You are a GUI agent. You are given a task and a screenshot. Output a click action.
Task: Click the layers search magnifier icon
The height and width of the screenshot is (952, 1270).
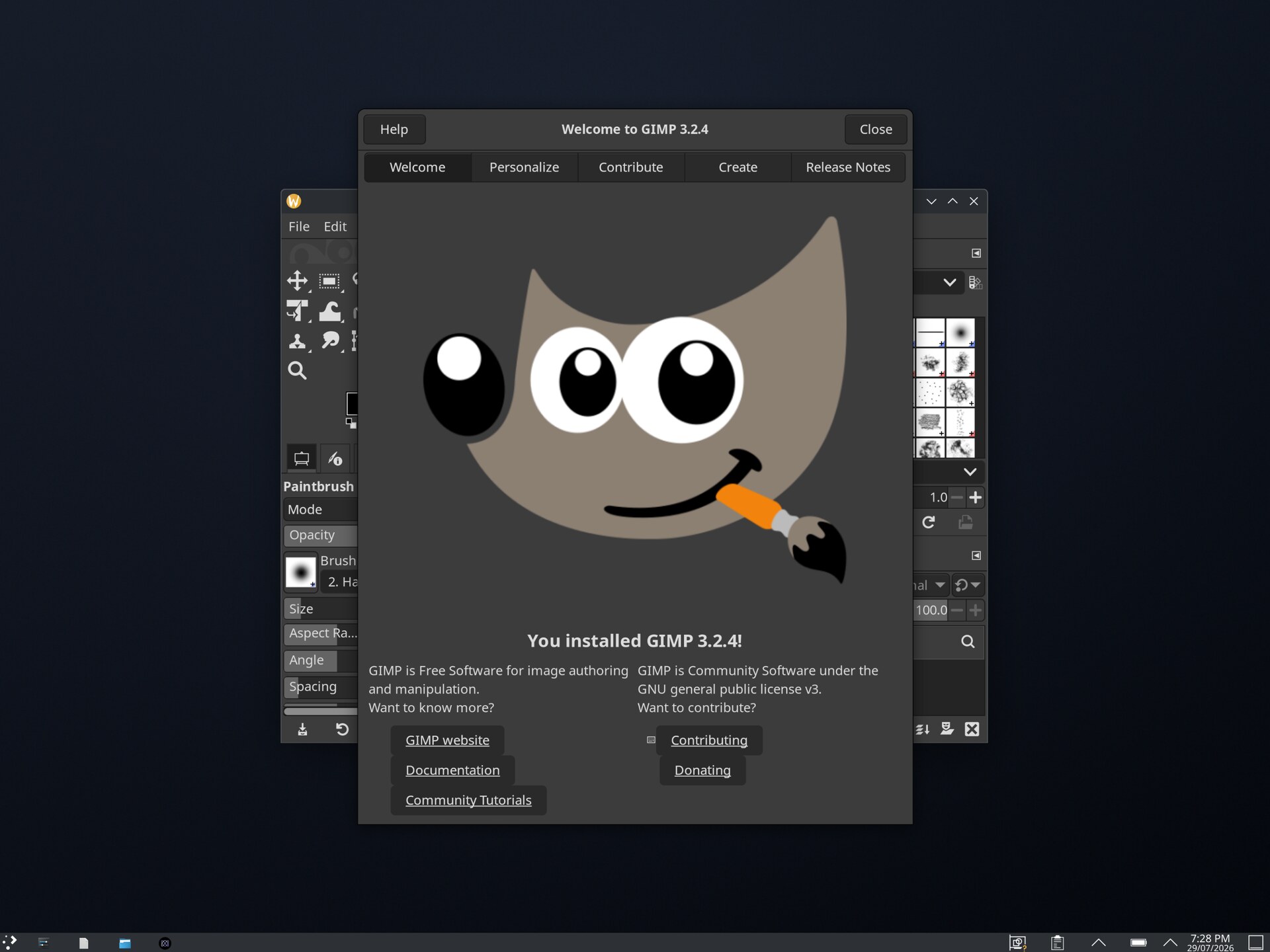coord(968,641)
